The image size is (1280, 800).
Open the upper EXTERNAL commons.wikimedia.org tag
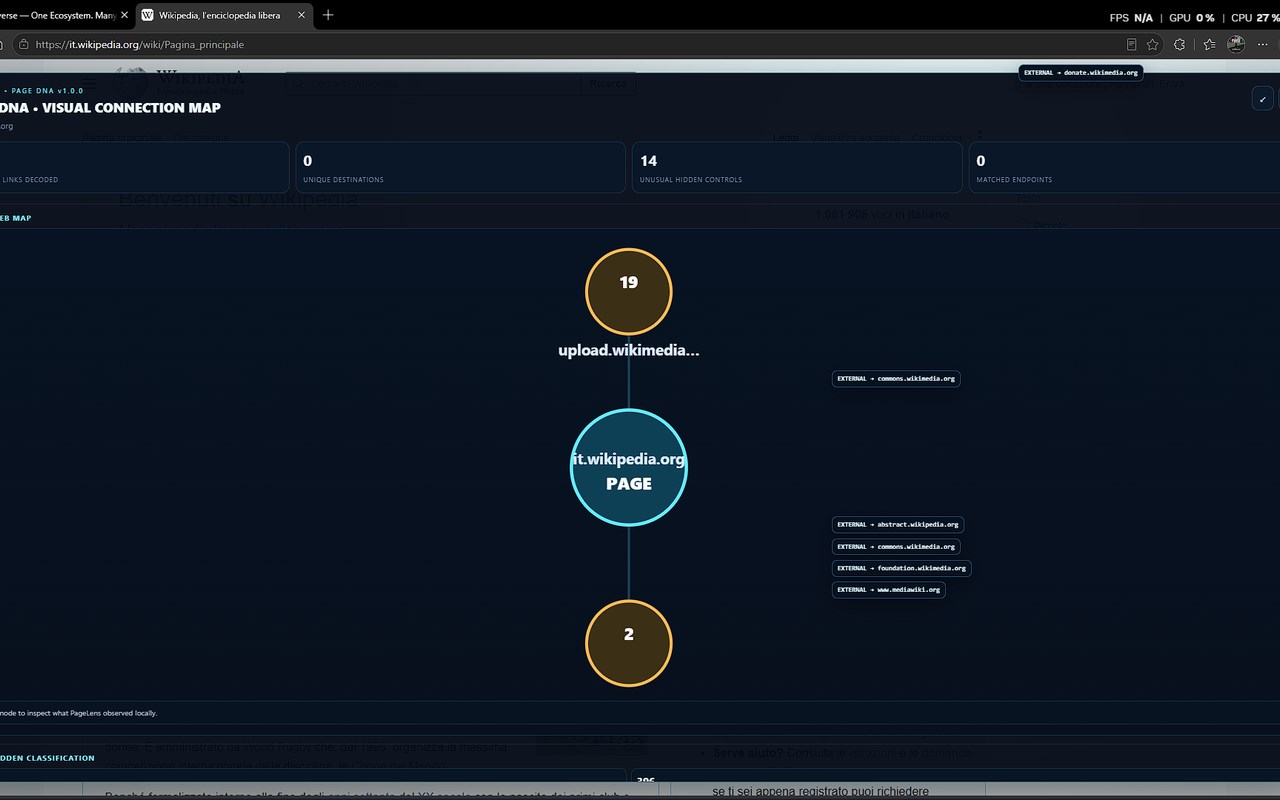pos(896,379)
